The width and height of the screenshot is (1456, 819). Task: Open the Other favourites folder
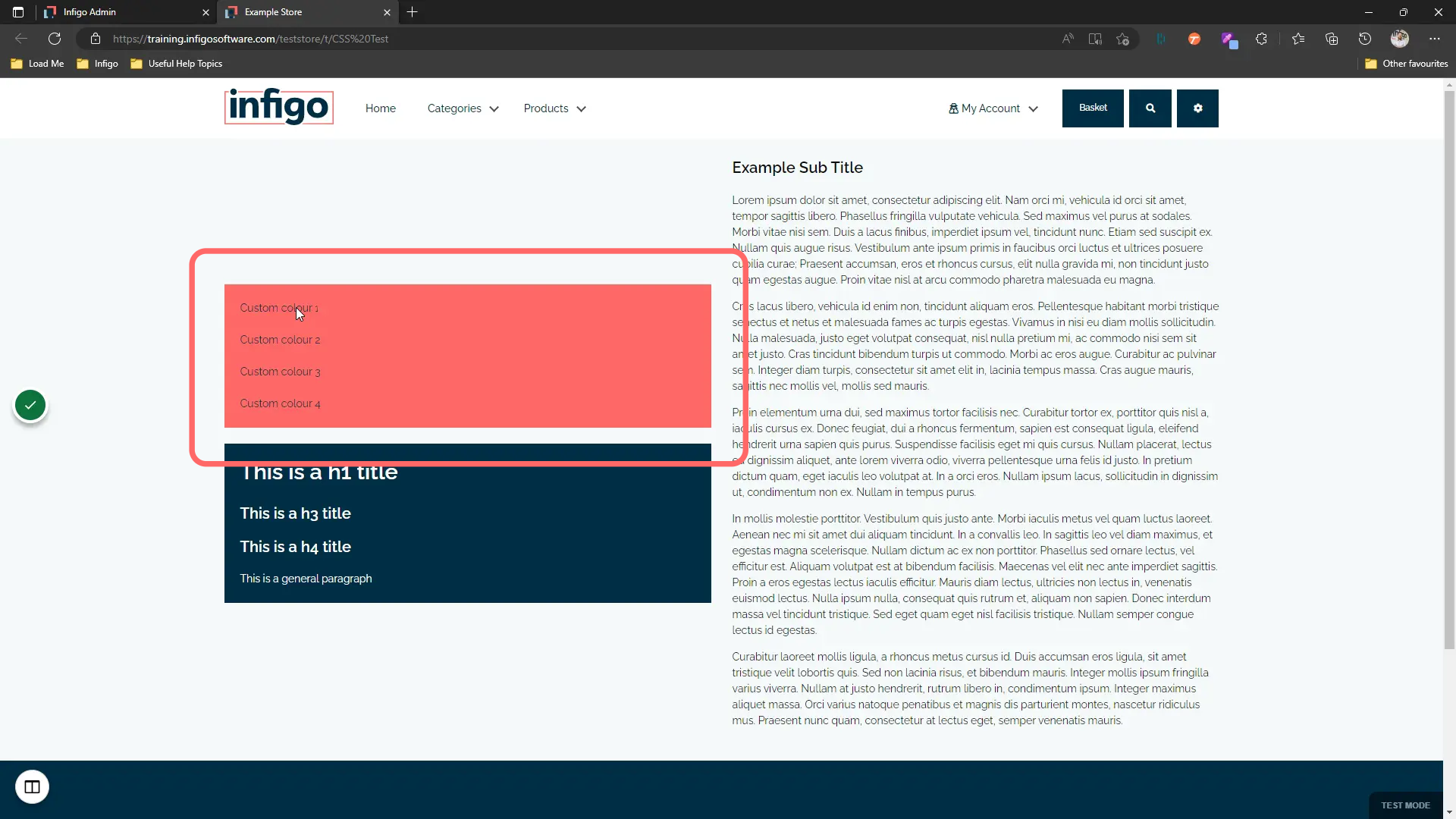(x=1406, y=64)
